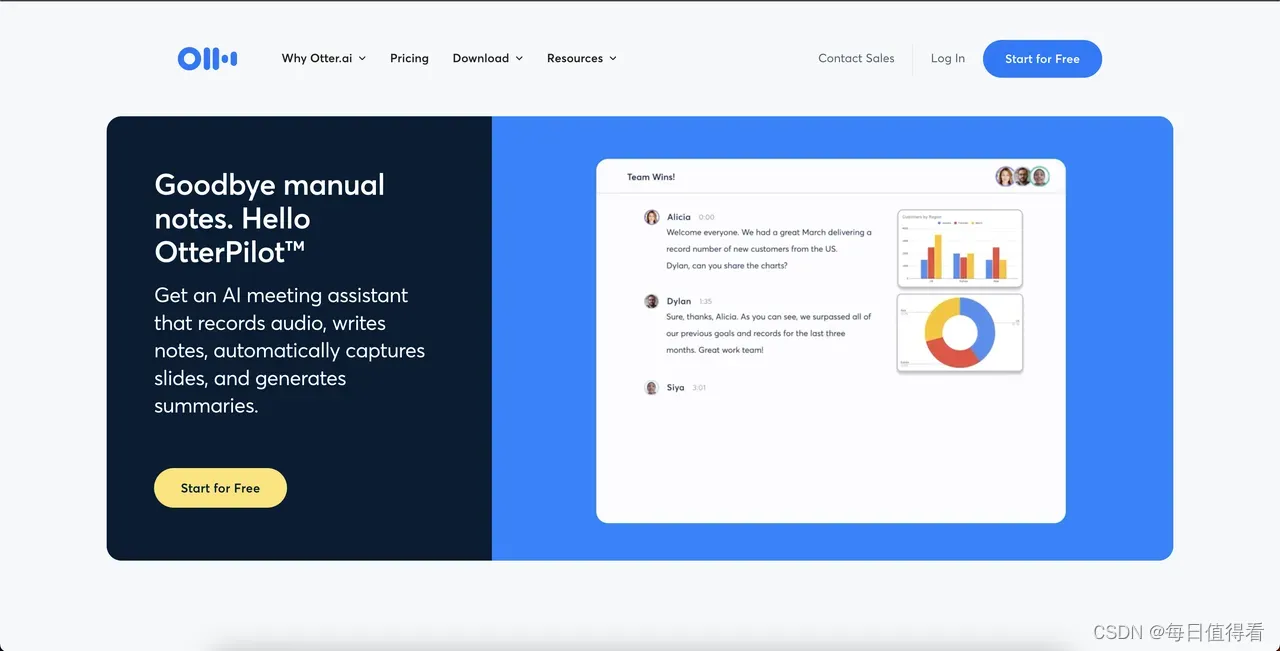Expand the Download dropdown

point(488,58)
